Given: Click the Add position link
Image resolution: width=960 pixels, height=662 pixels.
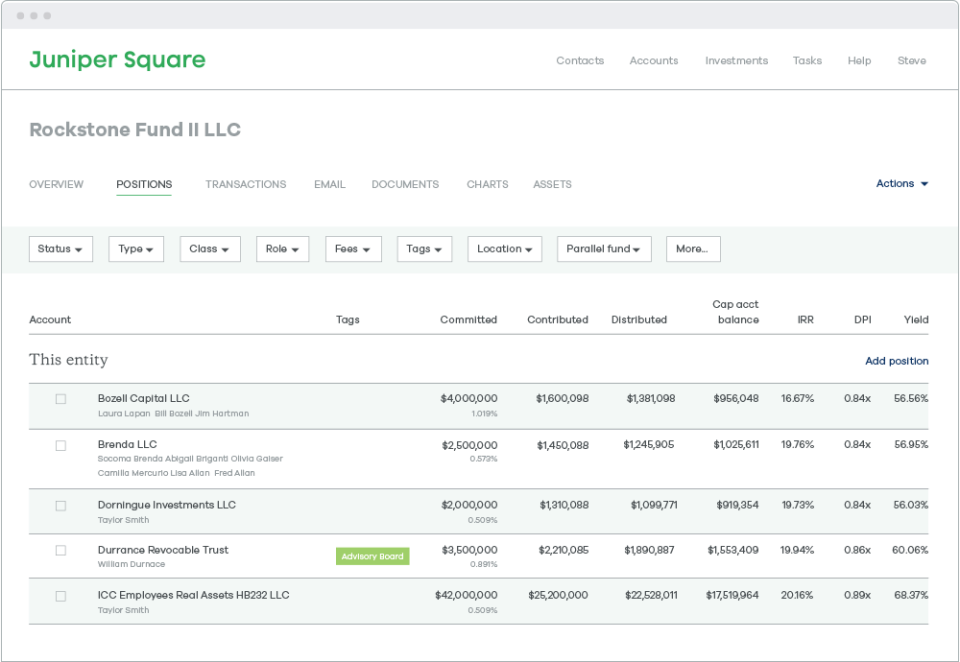Looking at the screenshot, I should 896,361.
